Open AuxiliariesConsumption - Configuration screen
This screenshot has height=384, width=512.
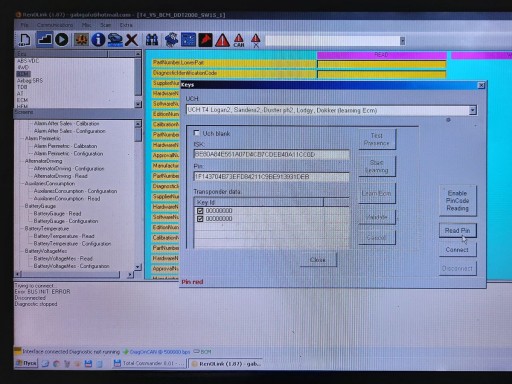(75, 191)
